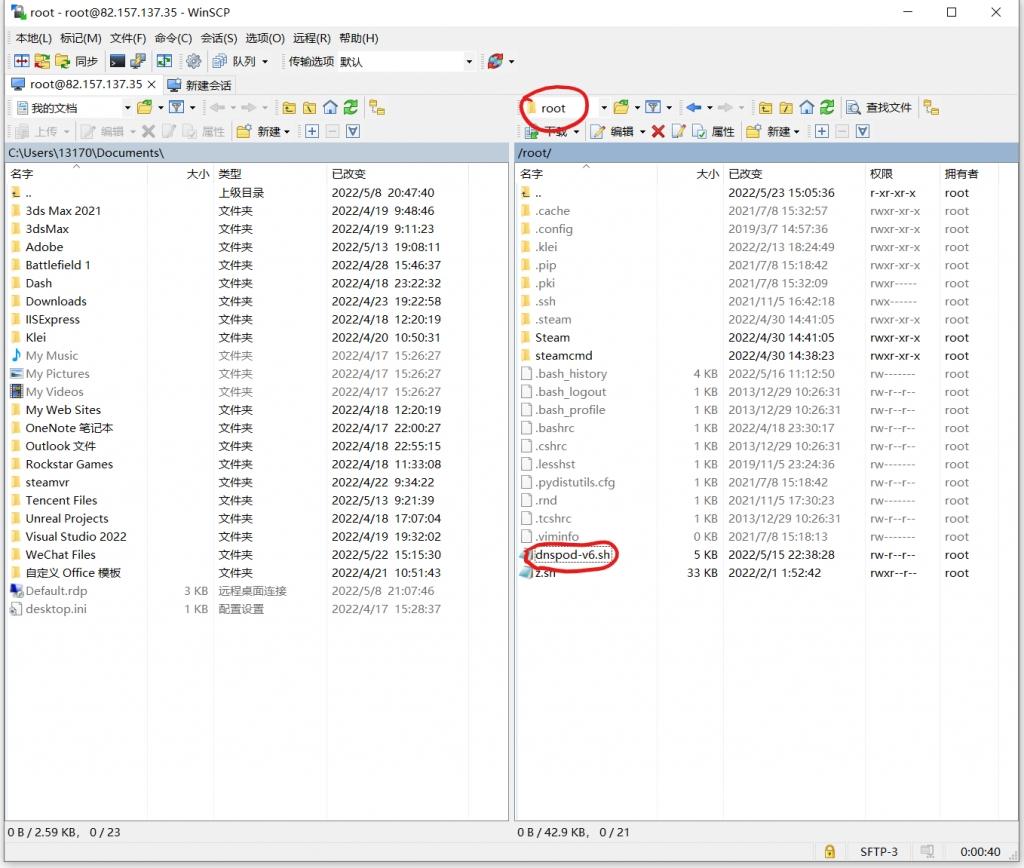Click the remote rename pencil icon
The image size is (1024, 868).
coord(679,131)
